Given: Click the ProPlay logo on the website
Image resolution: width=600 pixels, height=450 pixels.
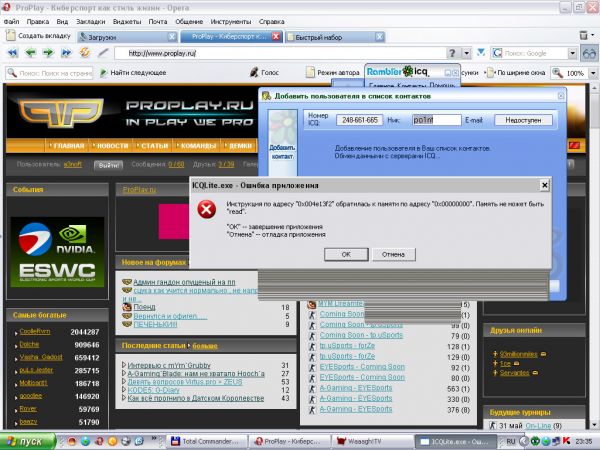Looking at the screenshot, I should [x=61, y=113].
